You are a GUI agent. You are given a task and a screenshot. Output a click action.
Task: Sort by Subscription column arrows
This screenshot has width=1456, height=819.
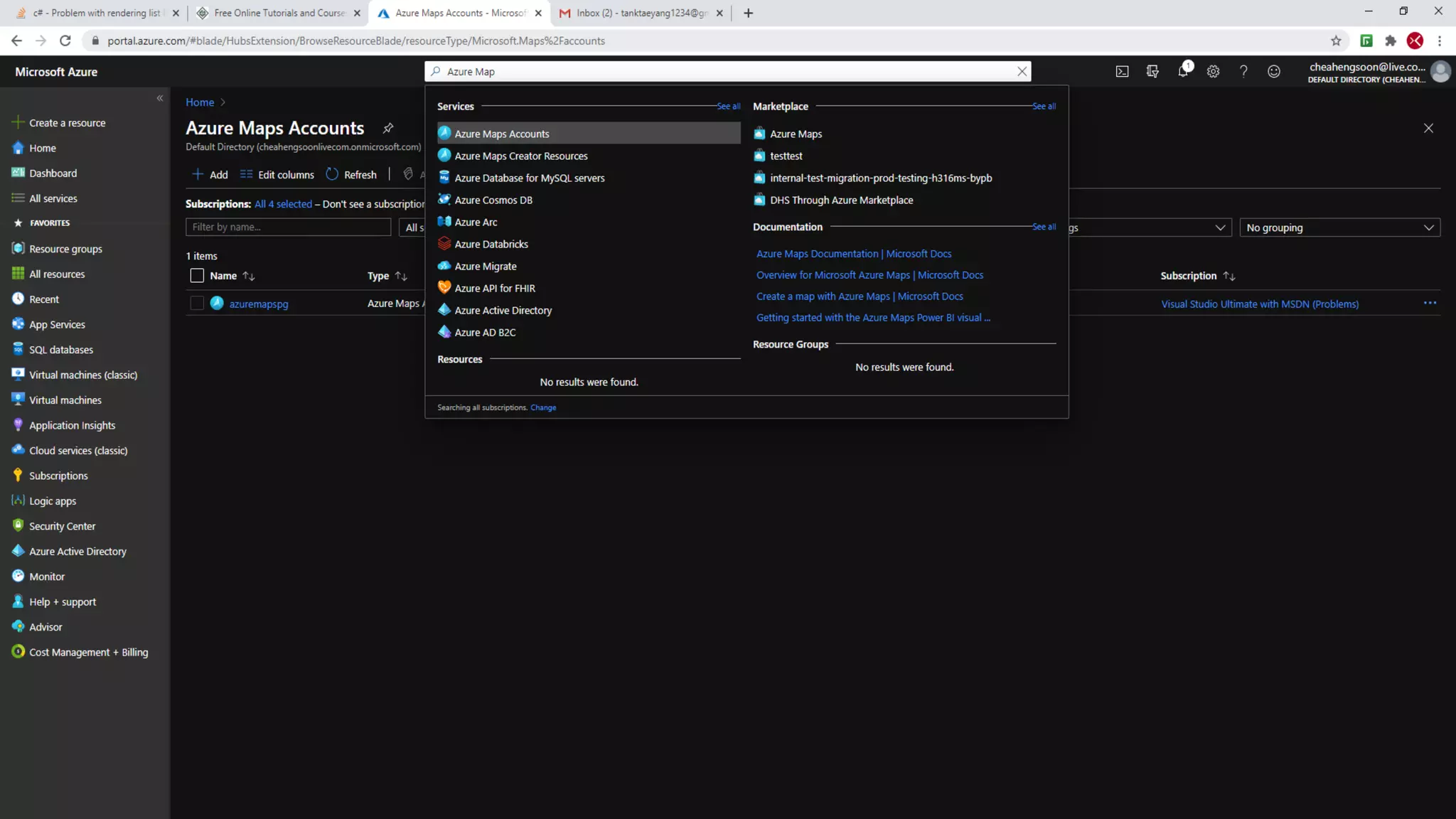[x=1229, y=276]
